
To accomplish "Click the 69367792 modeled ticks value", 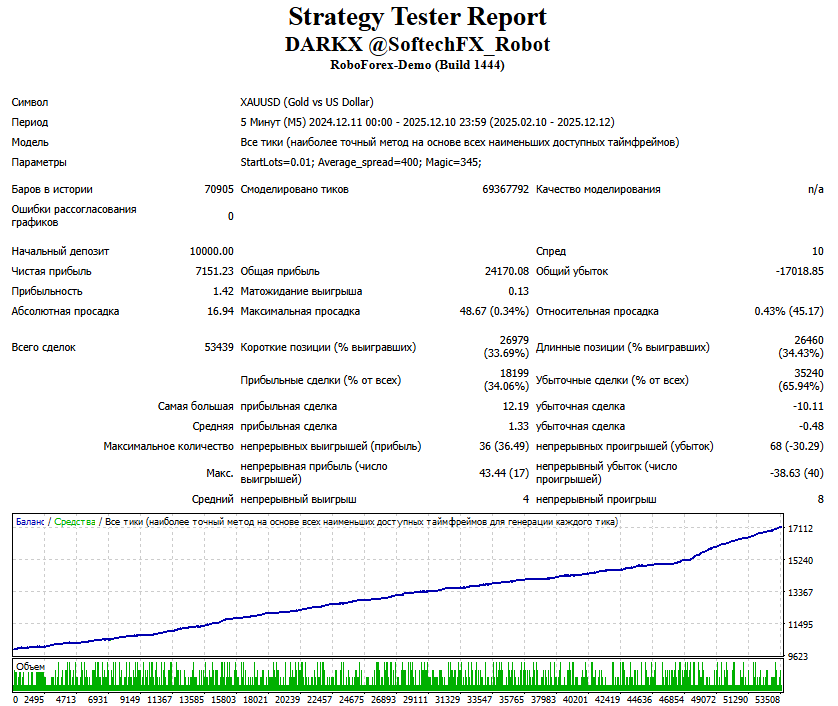I will coord(505,189).
